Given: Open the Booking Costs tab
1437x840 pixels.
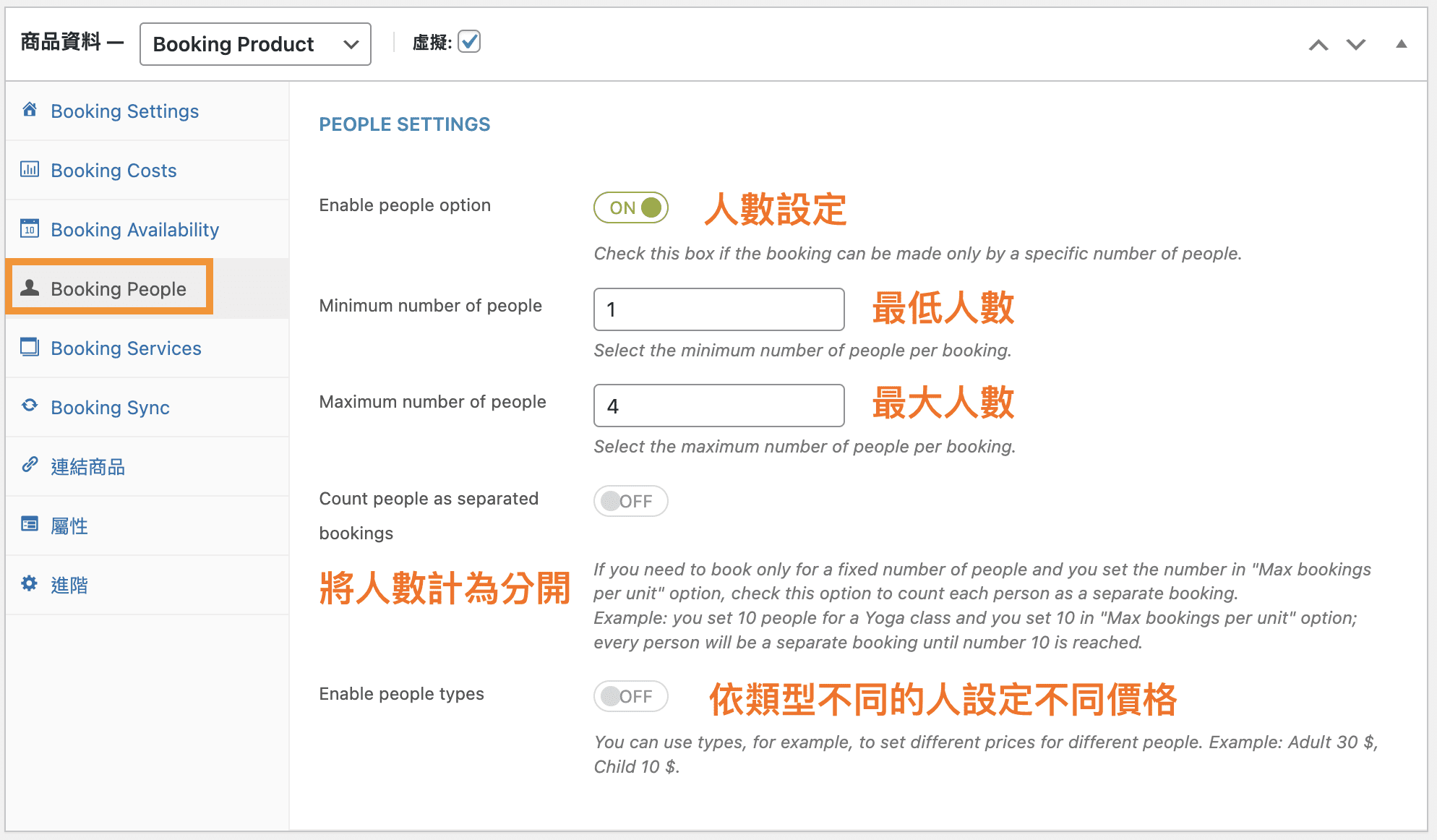Looking at the screenshot, I should (113, 171).
